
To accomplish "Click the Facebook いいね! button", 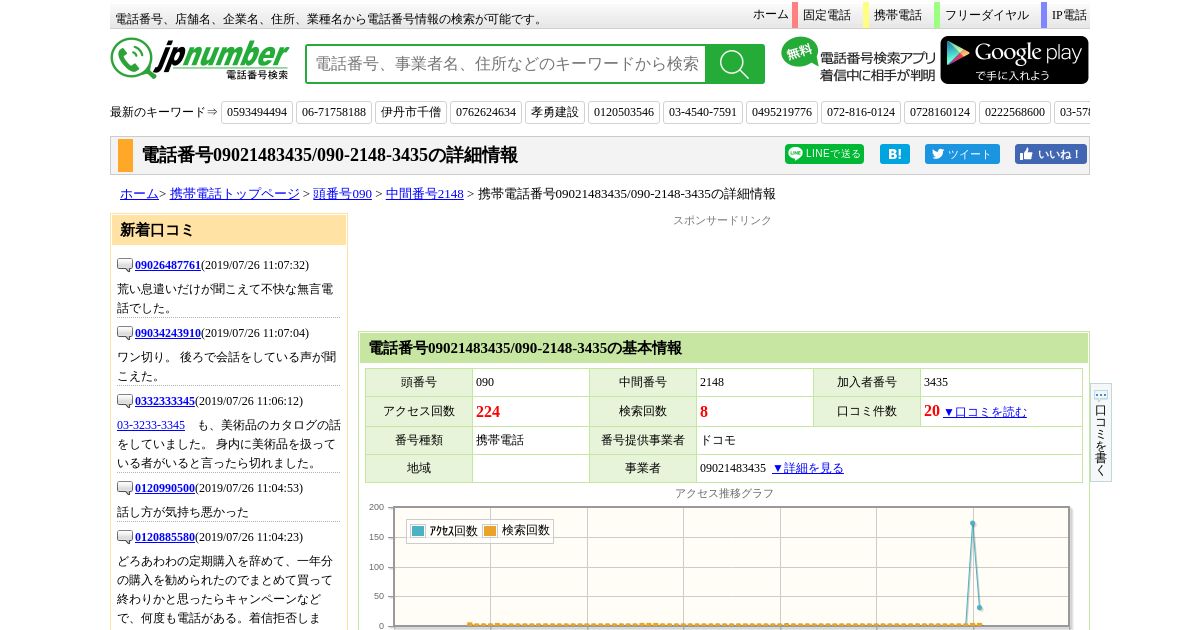I will point(1050,154).
